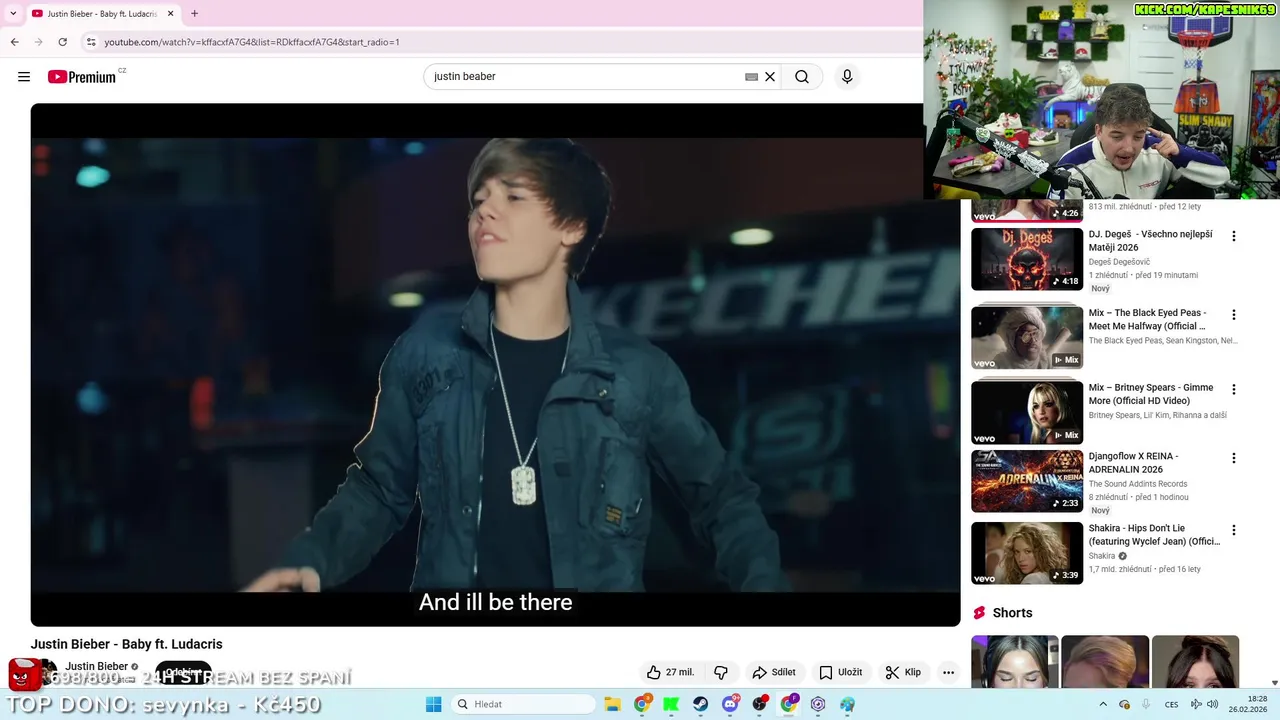Open options for DJ. Degeš video
Viewport: 1280px width, 720px height.
pyautogui.click(x=1233, y=236)
